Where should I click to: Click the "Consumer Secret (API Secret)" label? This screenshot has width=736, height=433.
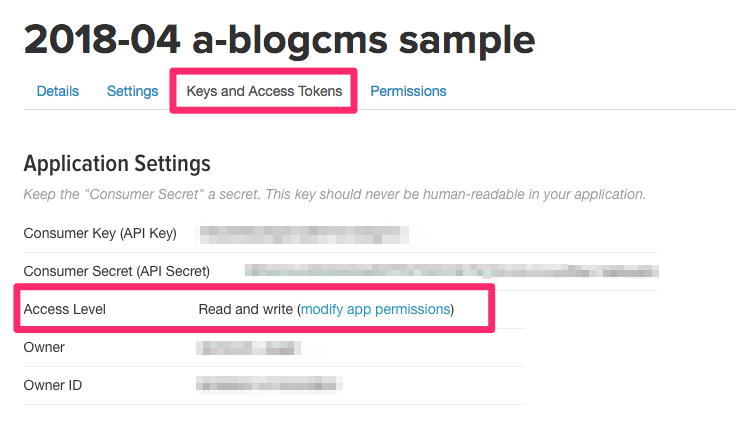point(117,271)
